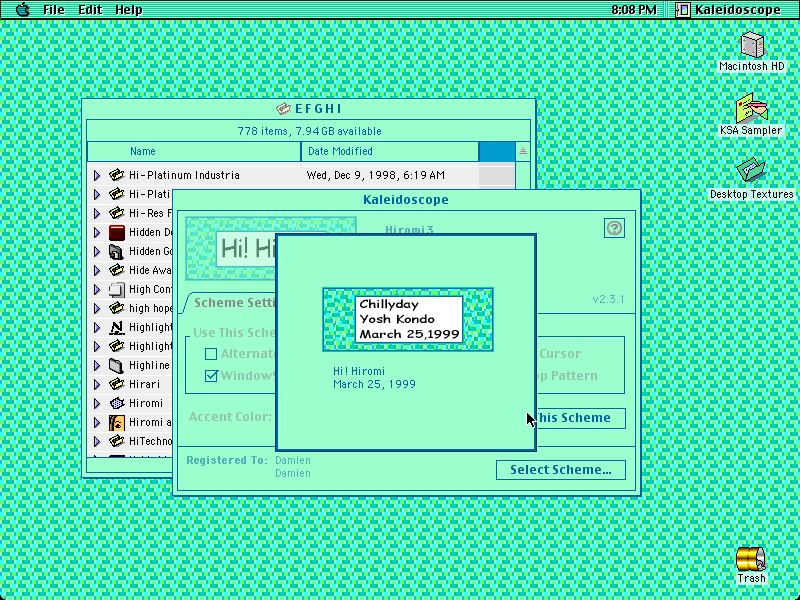Click the 8:08 PM menu bar clock
800x600 pixels.
click(x=634, y=10)
